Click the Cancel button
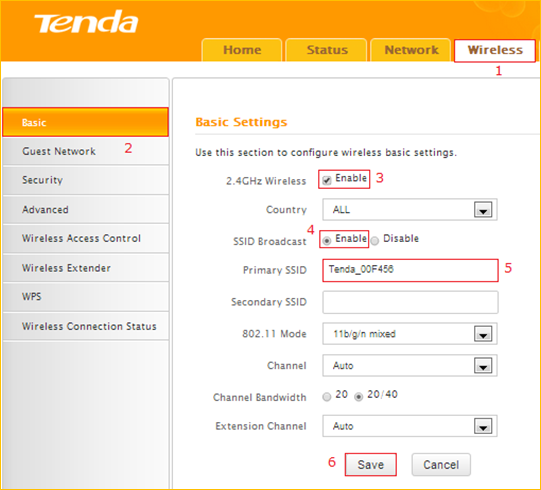 [441, 464]
